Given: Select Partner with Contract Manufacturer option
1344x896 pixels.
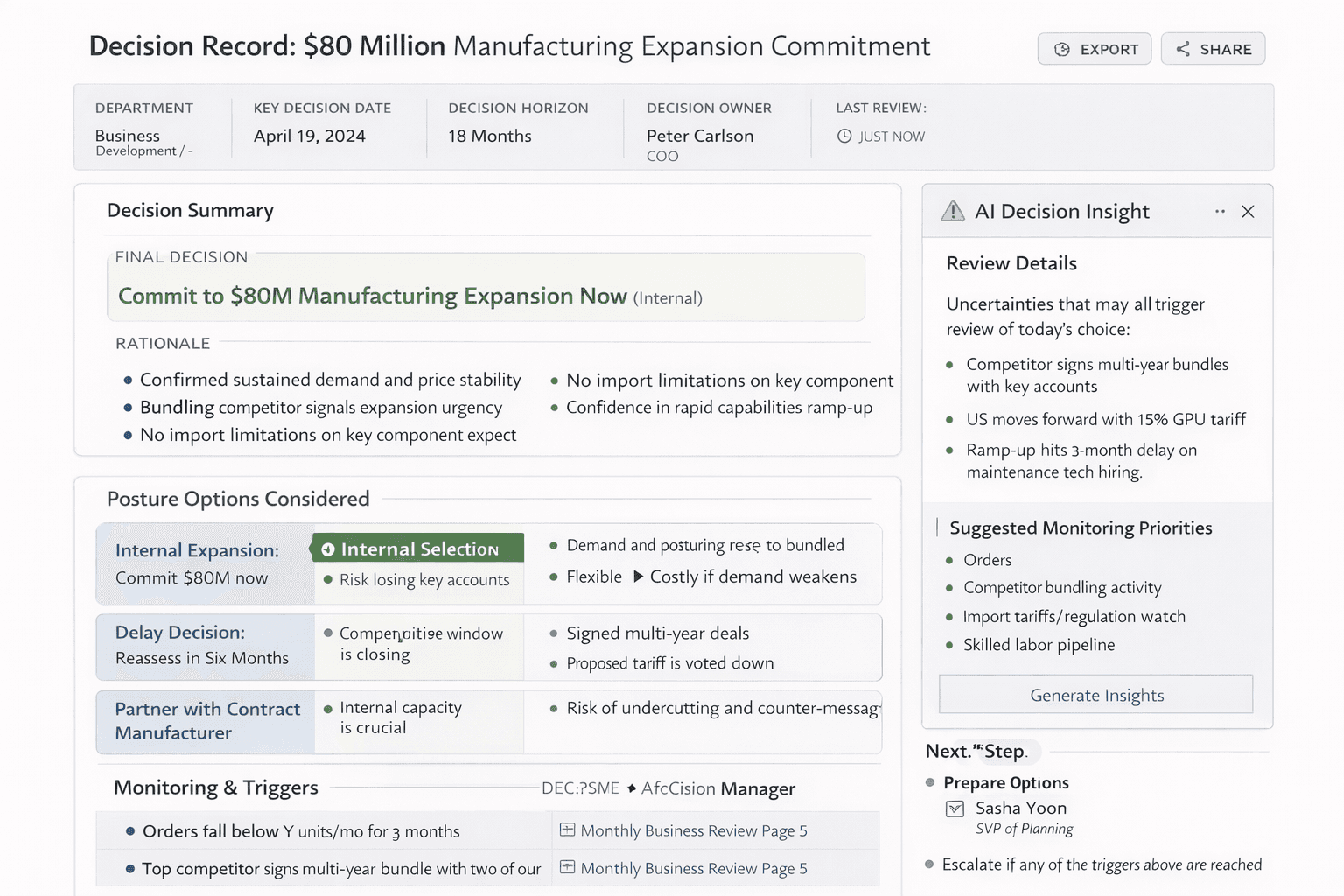Looking at the screenshot, I should click(x=206, y=721).
